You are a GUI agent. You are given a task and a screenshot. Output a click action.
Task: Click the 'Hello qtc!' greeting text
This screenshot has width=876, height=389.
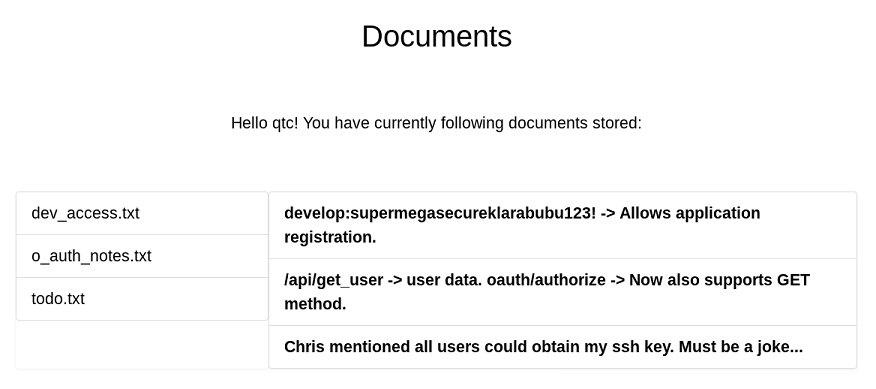pos(265,123)
